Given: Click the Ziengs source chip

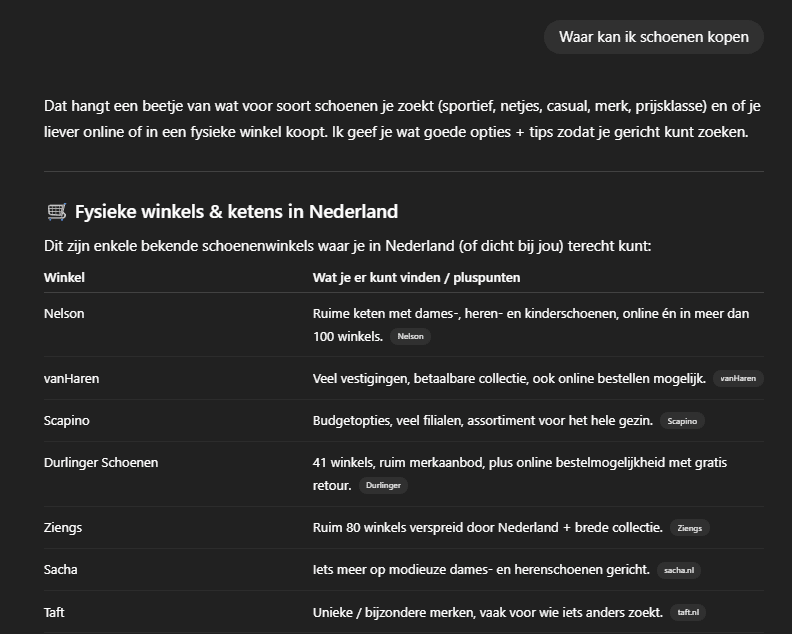Looking at the screenshot, I should [x=689, y=528].
